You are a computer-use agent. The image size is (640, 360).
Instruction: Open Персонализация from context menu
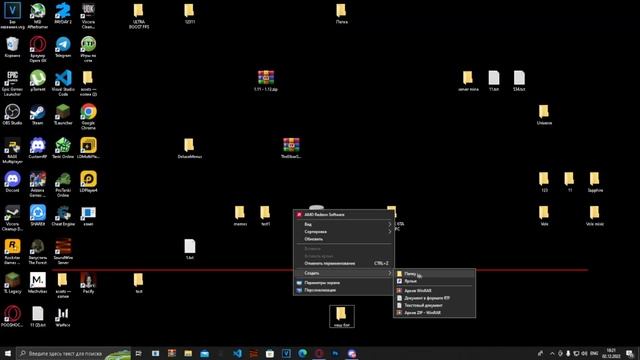click(343, 290)
